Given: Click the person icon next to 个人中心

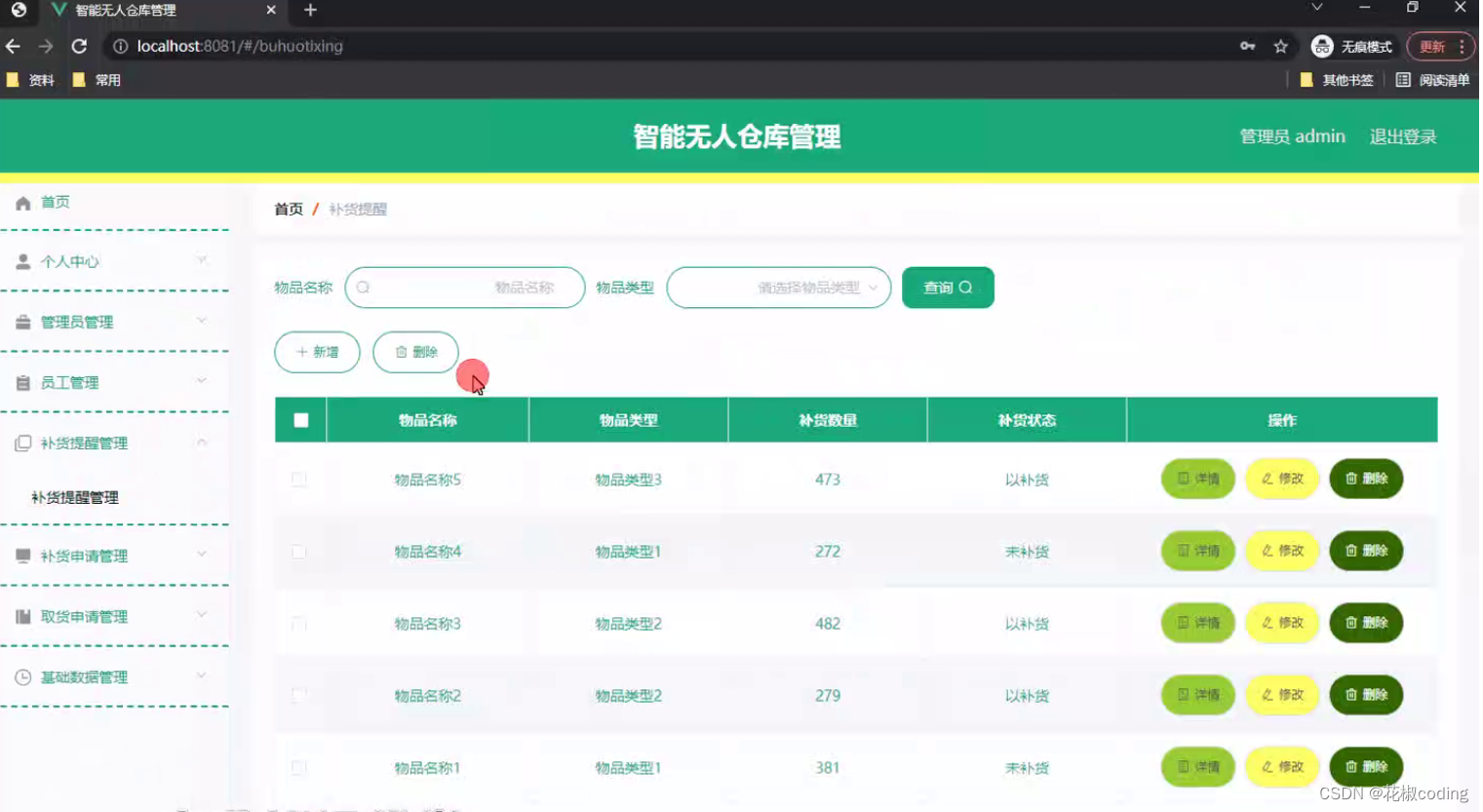Looking at the screenshot, I should pyautogui.click(x=21, y=261).
